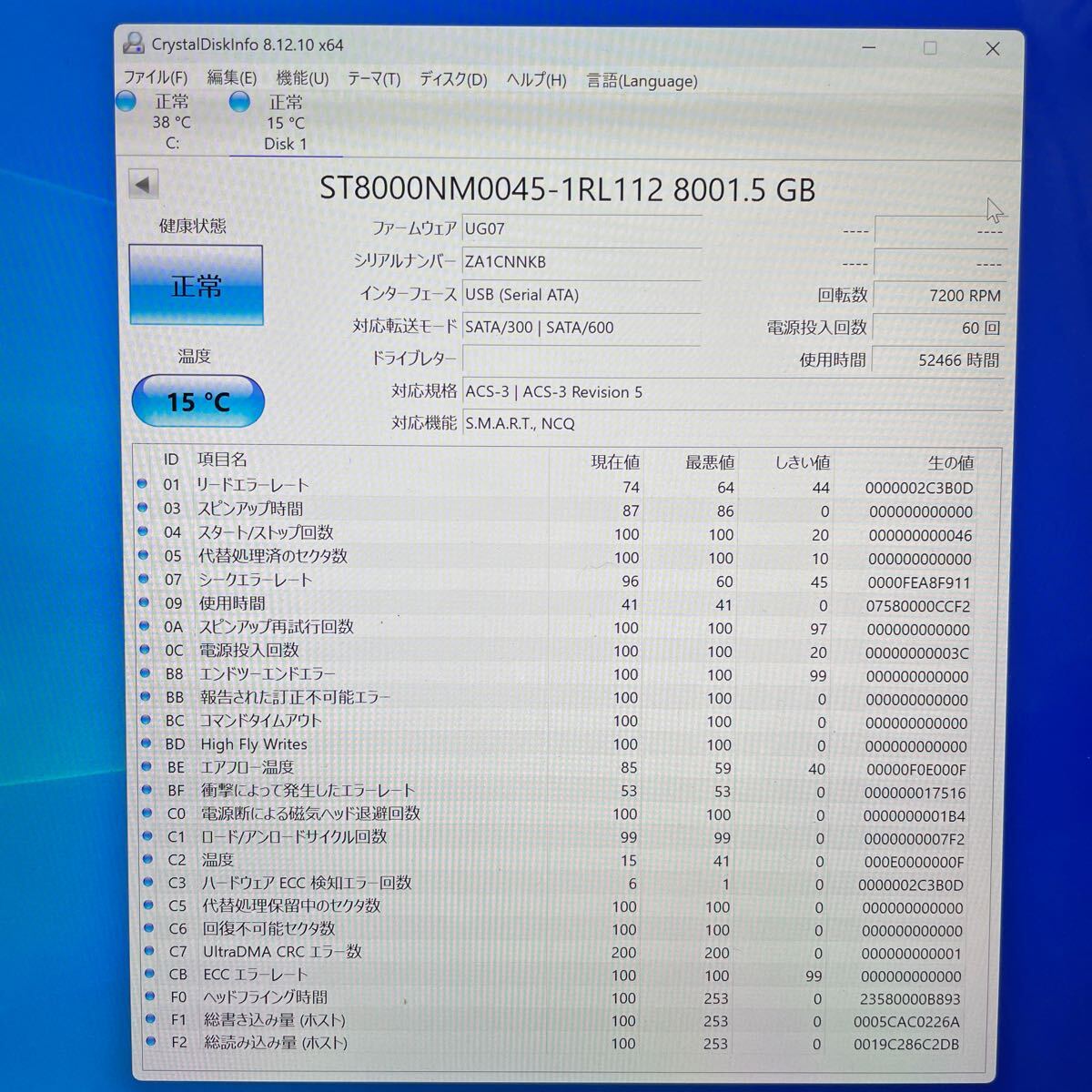Click the 項目名 column header

tap(222, 460)
